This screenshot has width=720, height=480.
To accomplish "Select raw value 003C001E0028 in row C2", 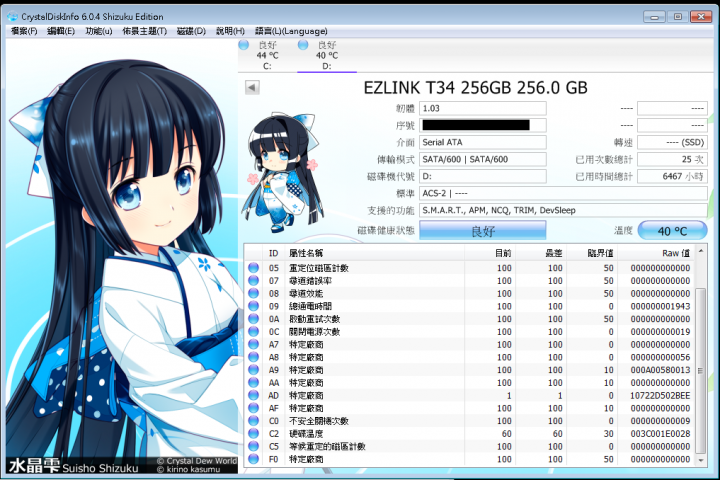I will pos(660,433).
